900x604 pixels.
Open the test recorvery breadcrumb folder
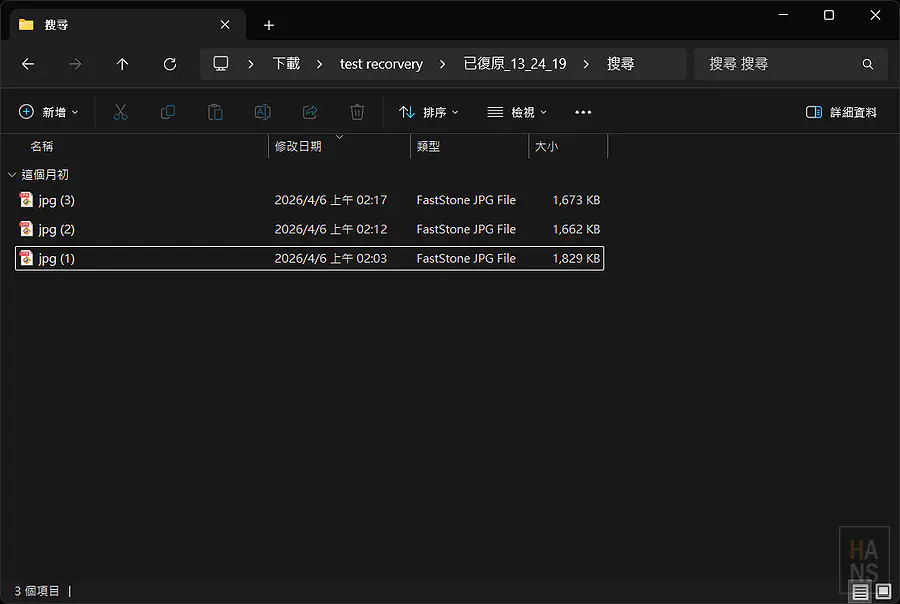pyautogui.click(x=381, y=64)
